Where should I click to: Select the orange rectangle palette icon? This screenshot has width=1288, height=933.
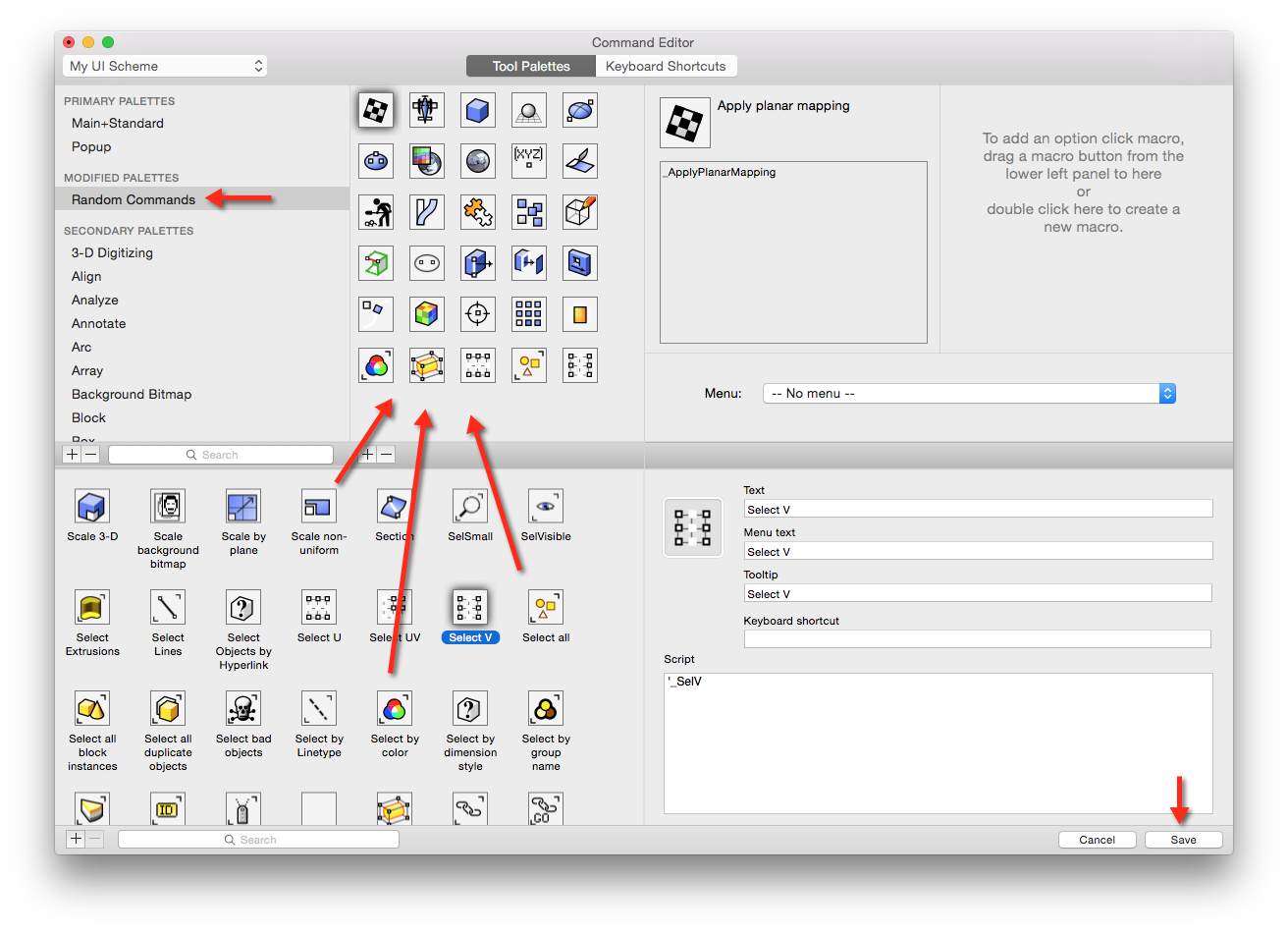pyautogui.click(x=580, y=314)
